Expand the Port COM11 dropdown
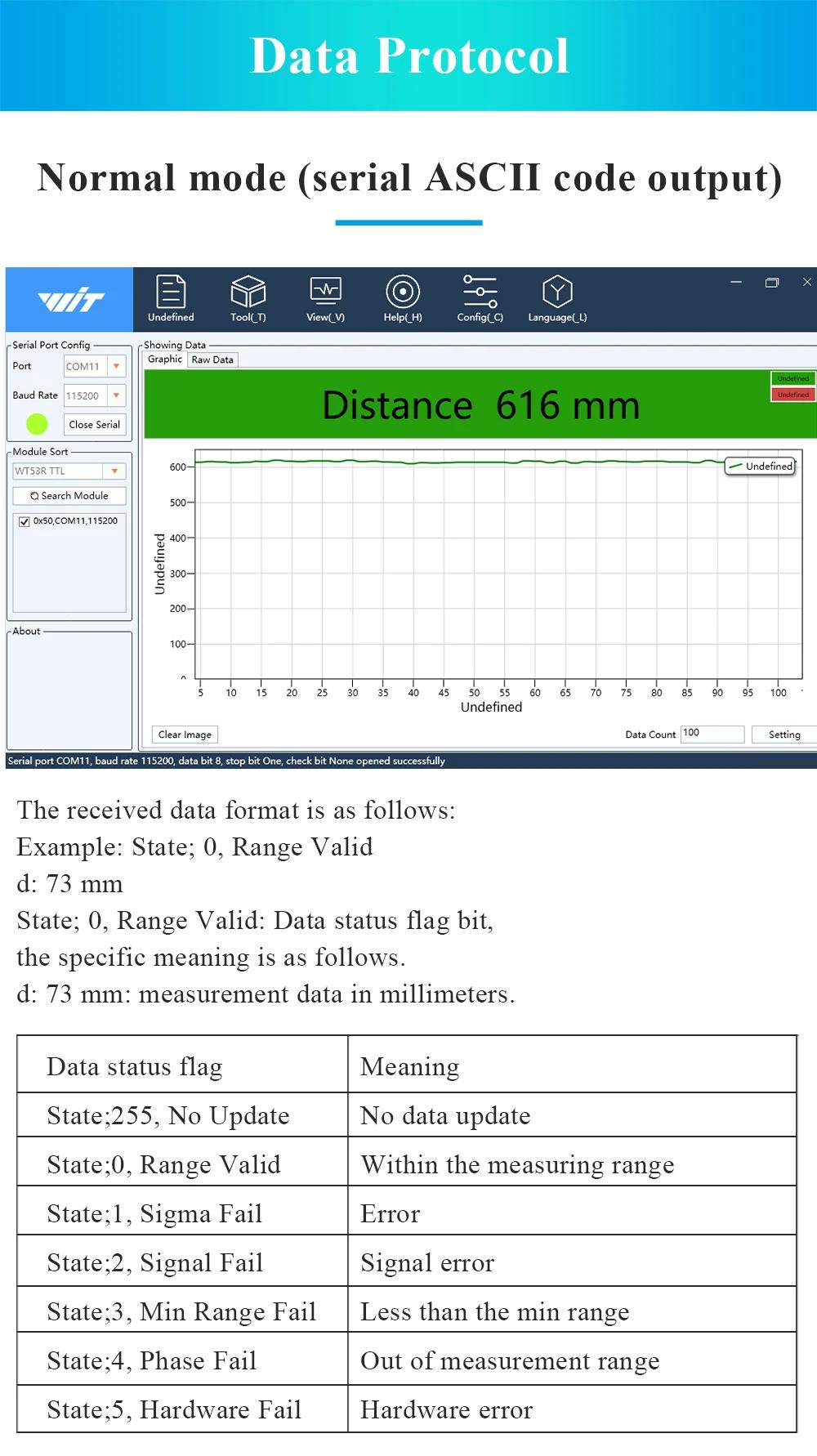The width and height of the screenshot is (817, 1456). 116,367
